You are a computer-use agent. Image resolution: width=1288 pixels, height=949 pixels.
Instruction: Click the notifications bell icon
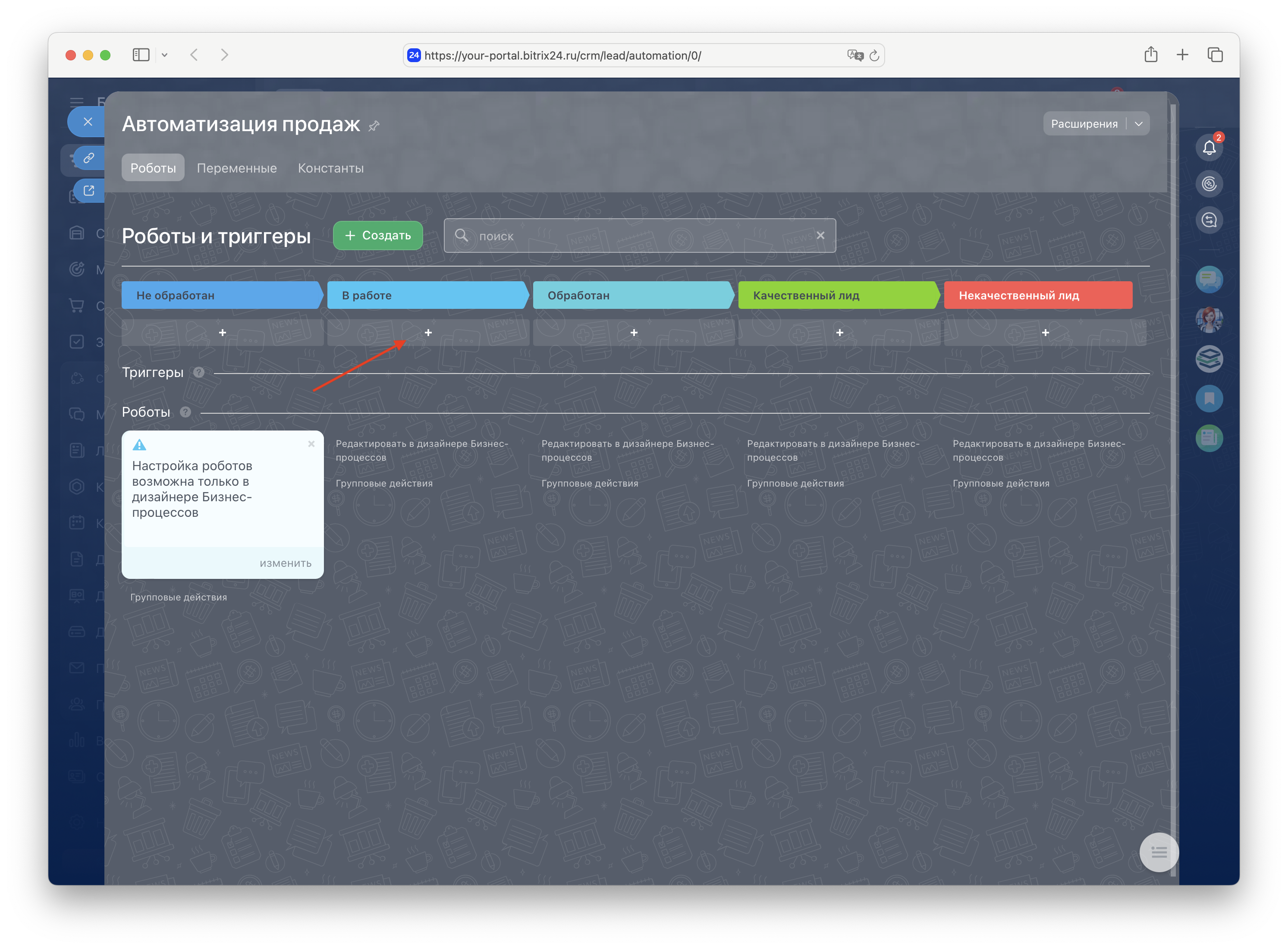1209,148
